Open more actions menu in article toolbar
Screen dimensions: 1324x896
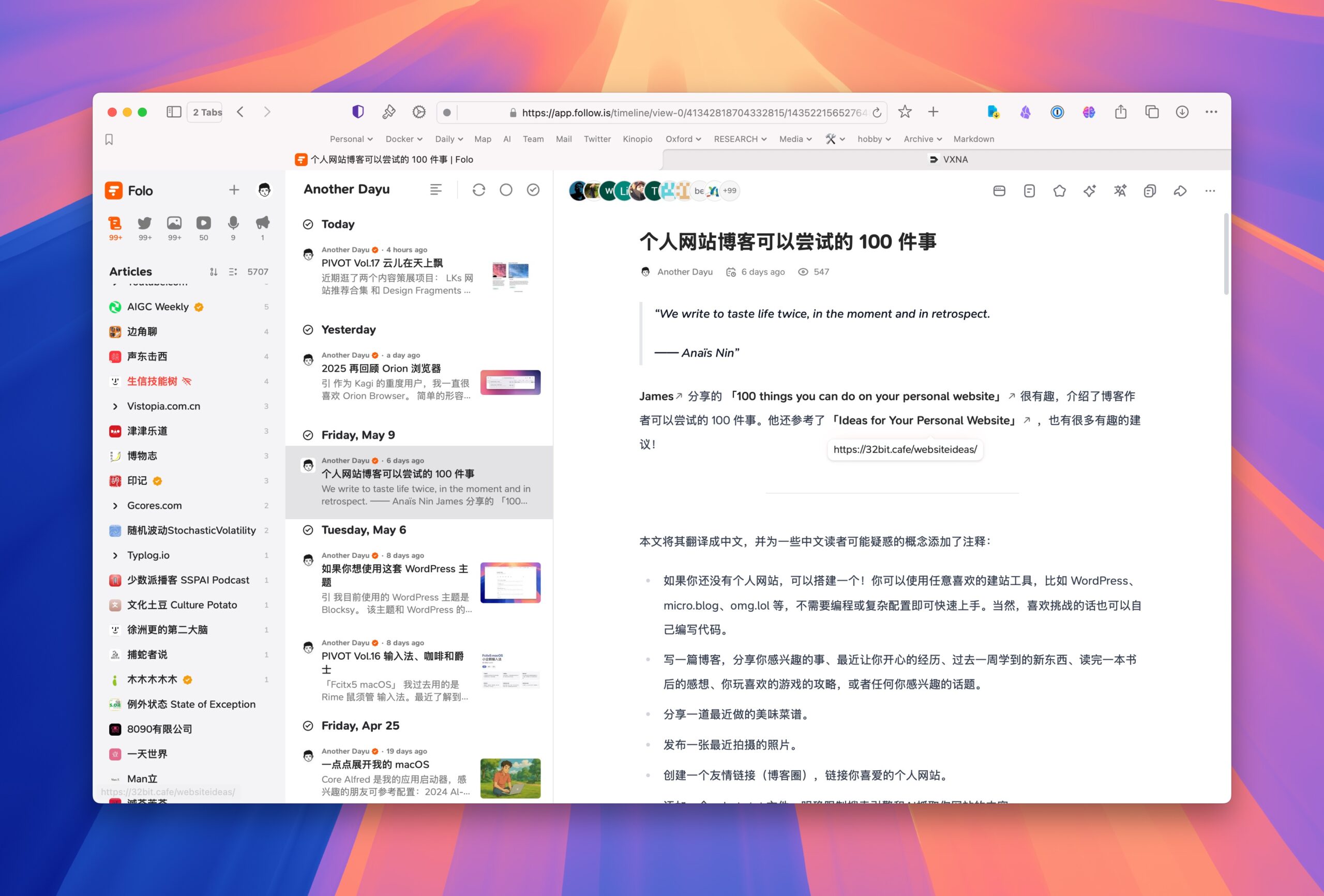point(1210,191)
